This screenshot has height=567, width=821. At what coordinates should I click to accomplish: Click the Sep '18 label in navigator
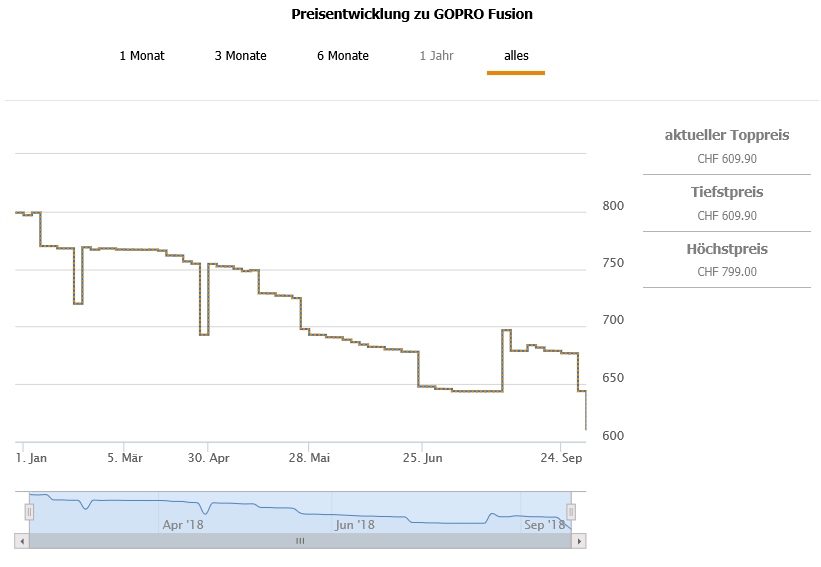[544, 524]
